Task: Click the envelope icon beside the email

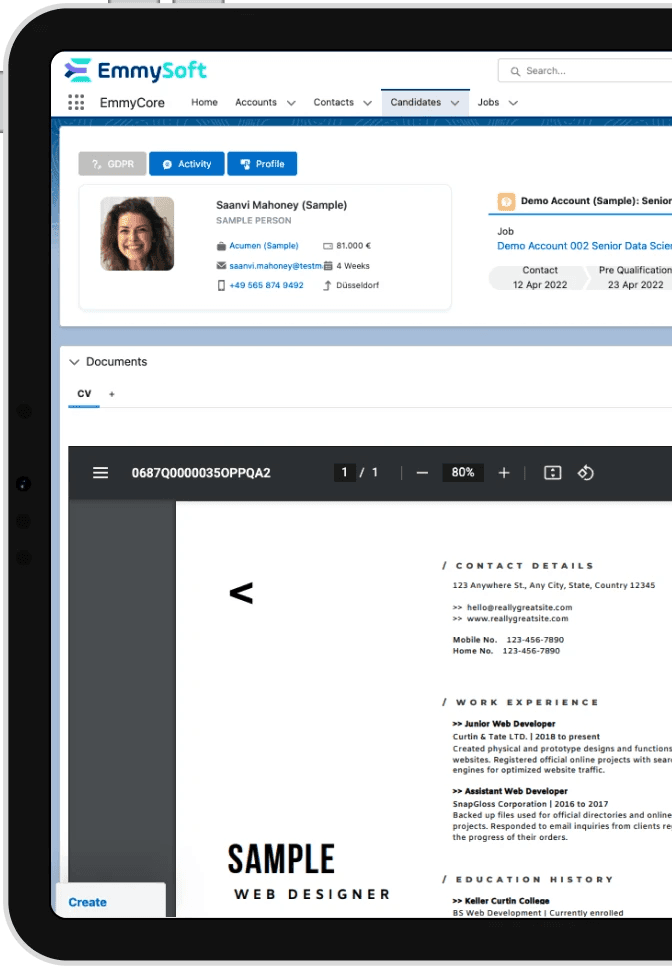Action: 221,266
